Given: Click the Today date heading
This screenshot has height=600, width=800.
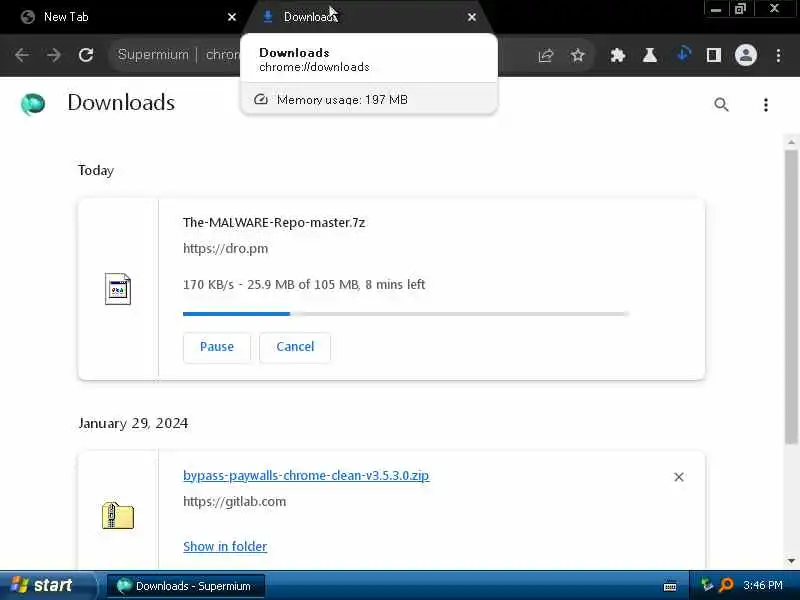Looking at the screenshot, I should pyautogui.click(x=96, y=170).
